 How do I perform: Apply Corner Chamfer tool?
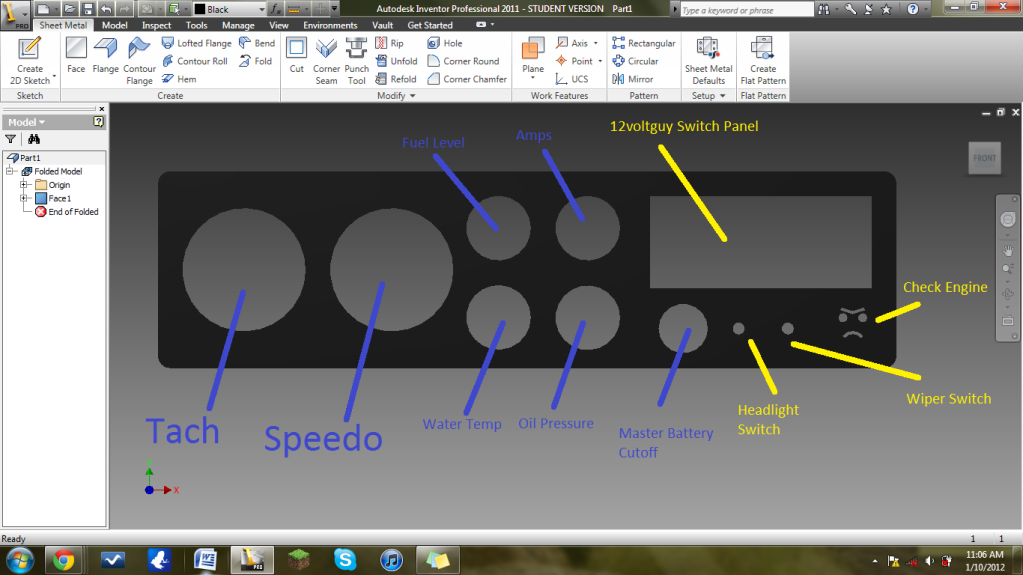[x=467, y=79]
